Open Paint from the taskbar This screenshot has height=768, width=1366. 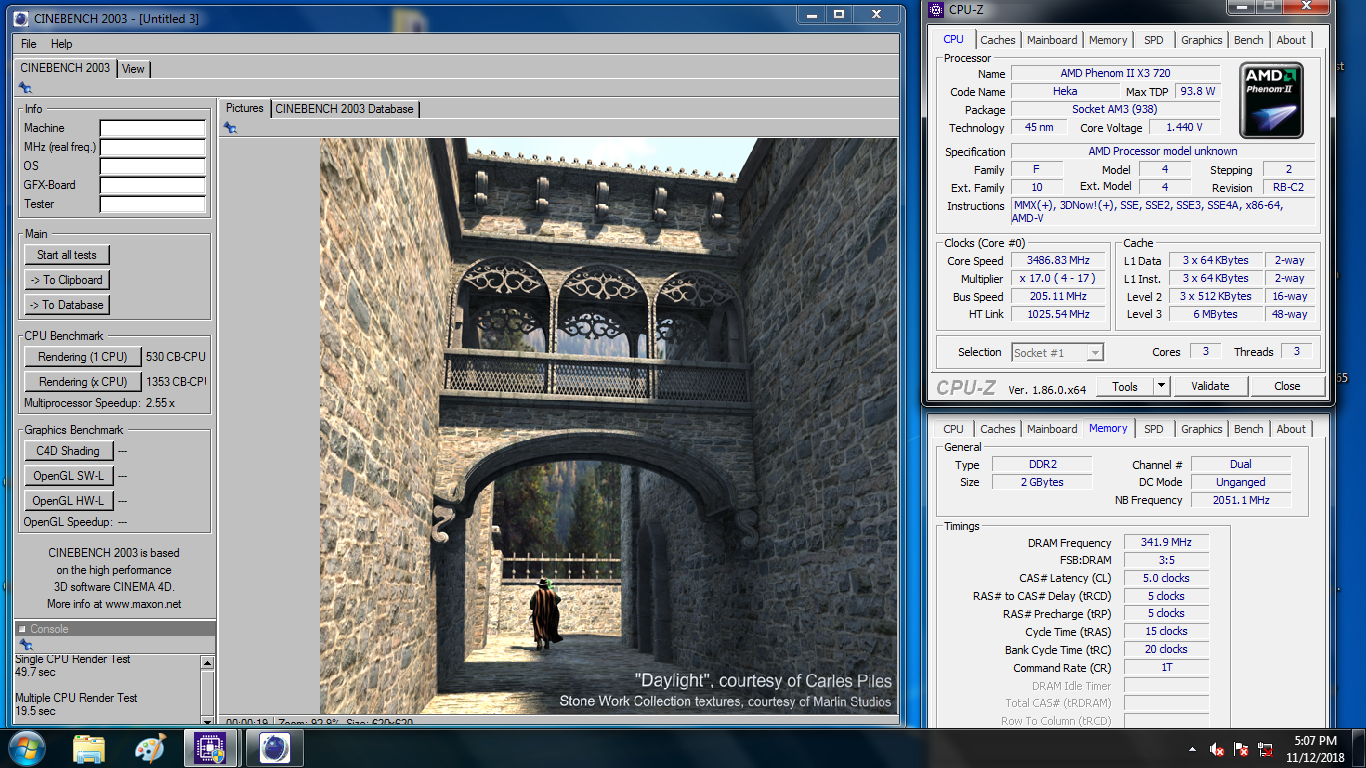click(150, 748)
